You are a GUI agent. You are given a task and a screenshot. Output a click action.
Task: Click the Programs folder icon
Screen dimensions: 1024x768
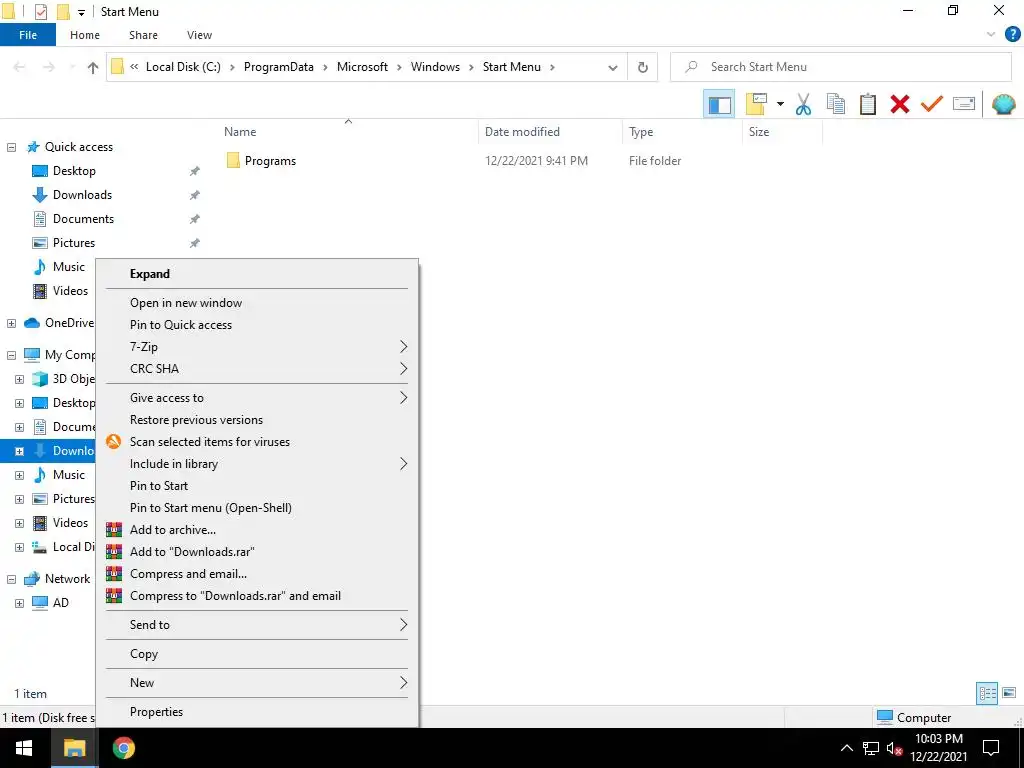pyautogui.click(x=233, y=161)
